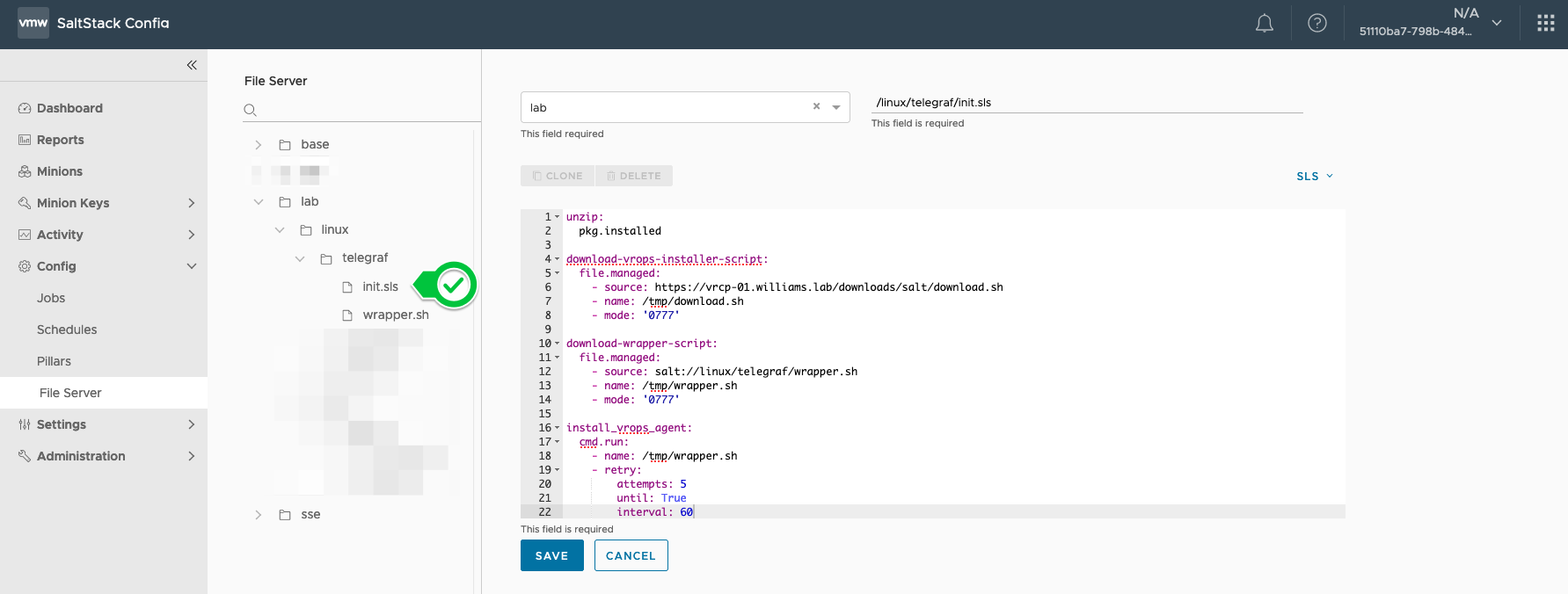Expand the Minion Keys submenu chevron
Image resolution: width=1568 pixels, height=594 pixels.
pyautogui.click(x=192, y=203)
